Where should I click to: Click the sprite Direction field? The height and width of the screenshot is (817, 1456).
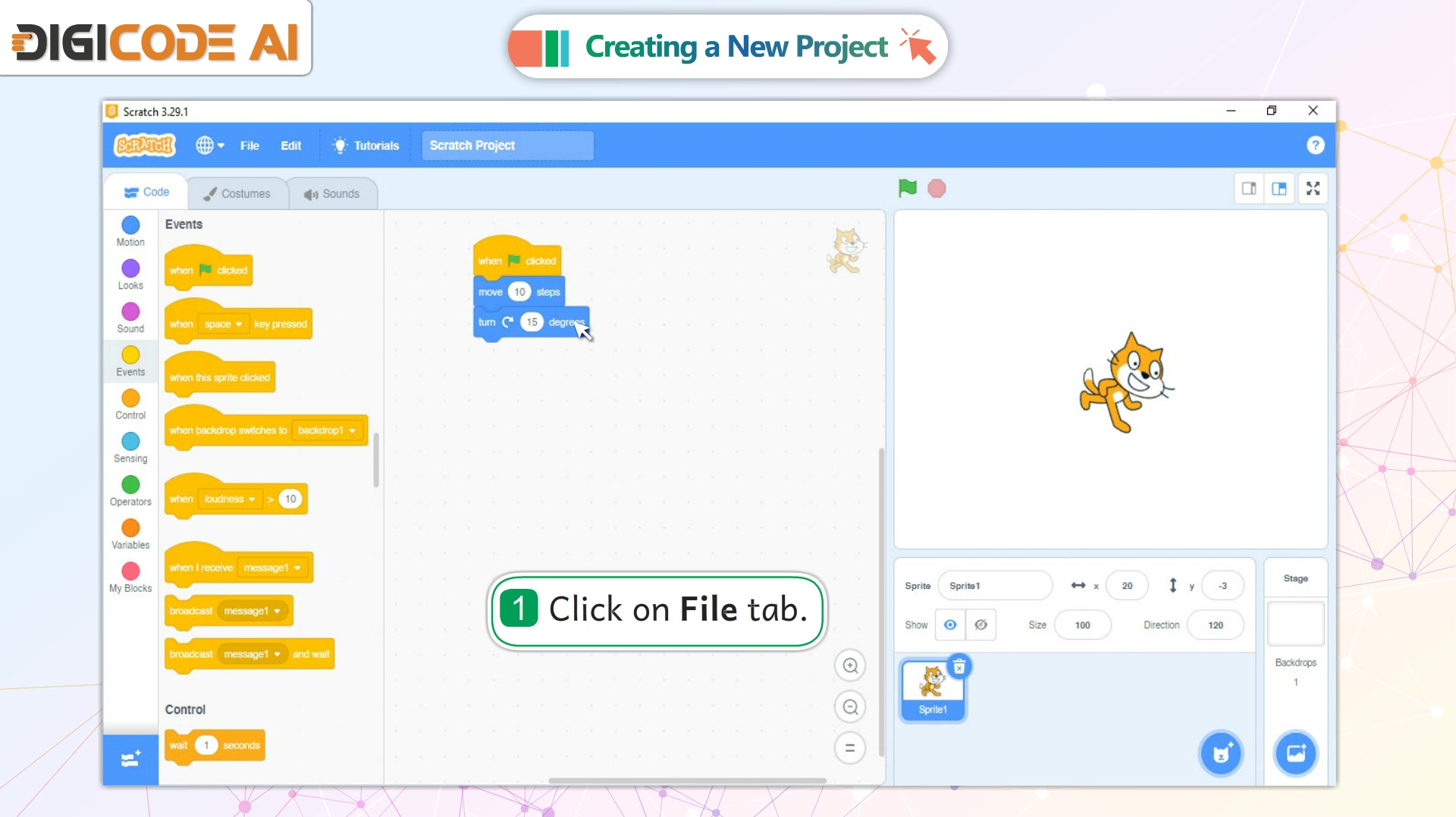pyautogui.click(x=1216, y=625)
